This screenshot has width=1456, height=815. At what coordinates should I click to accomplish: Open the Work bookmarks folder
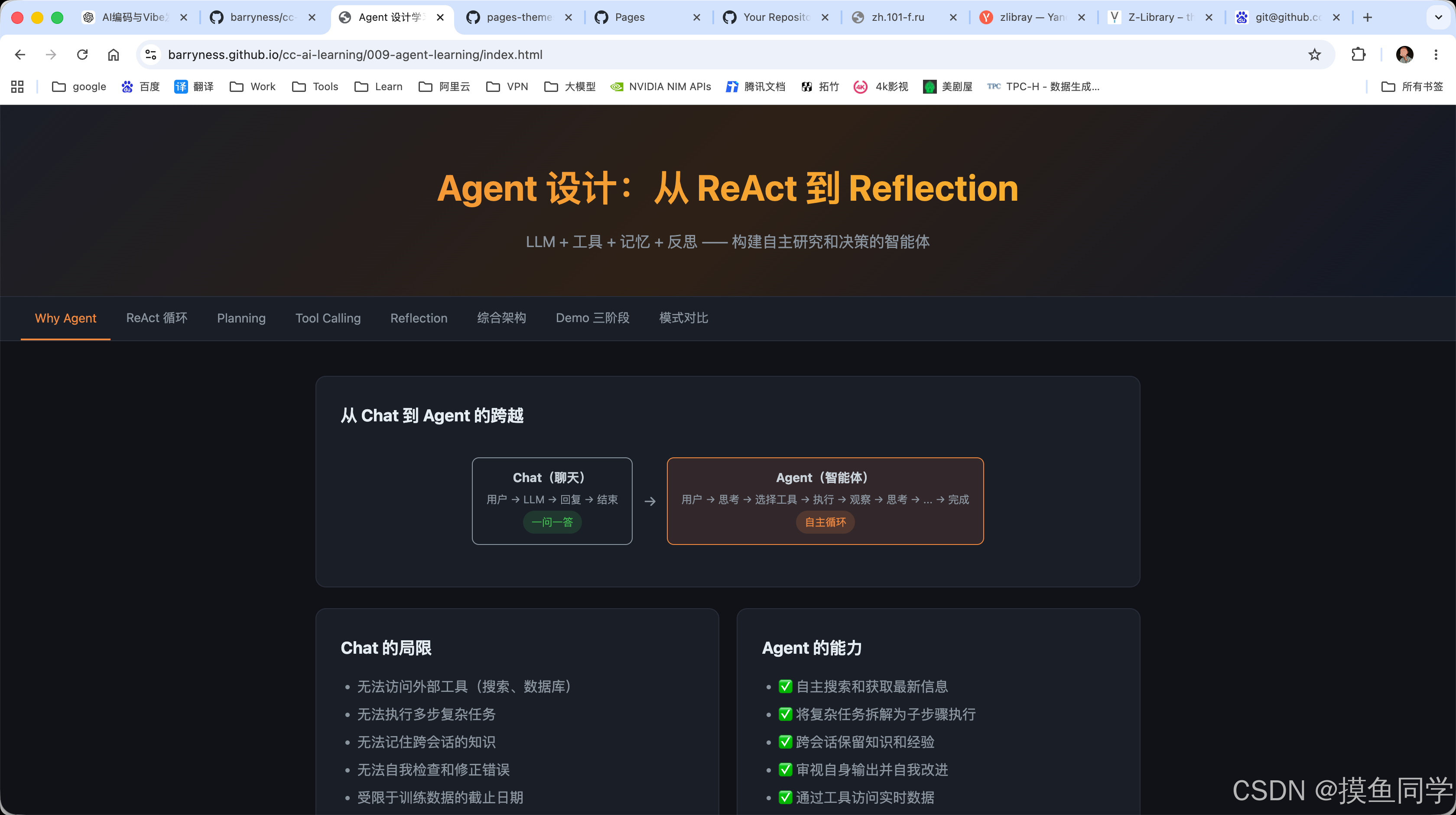[x=253, y=87]
